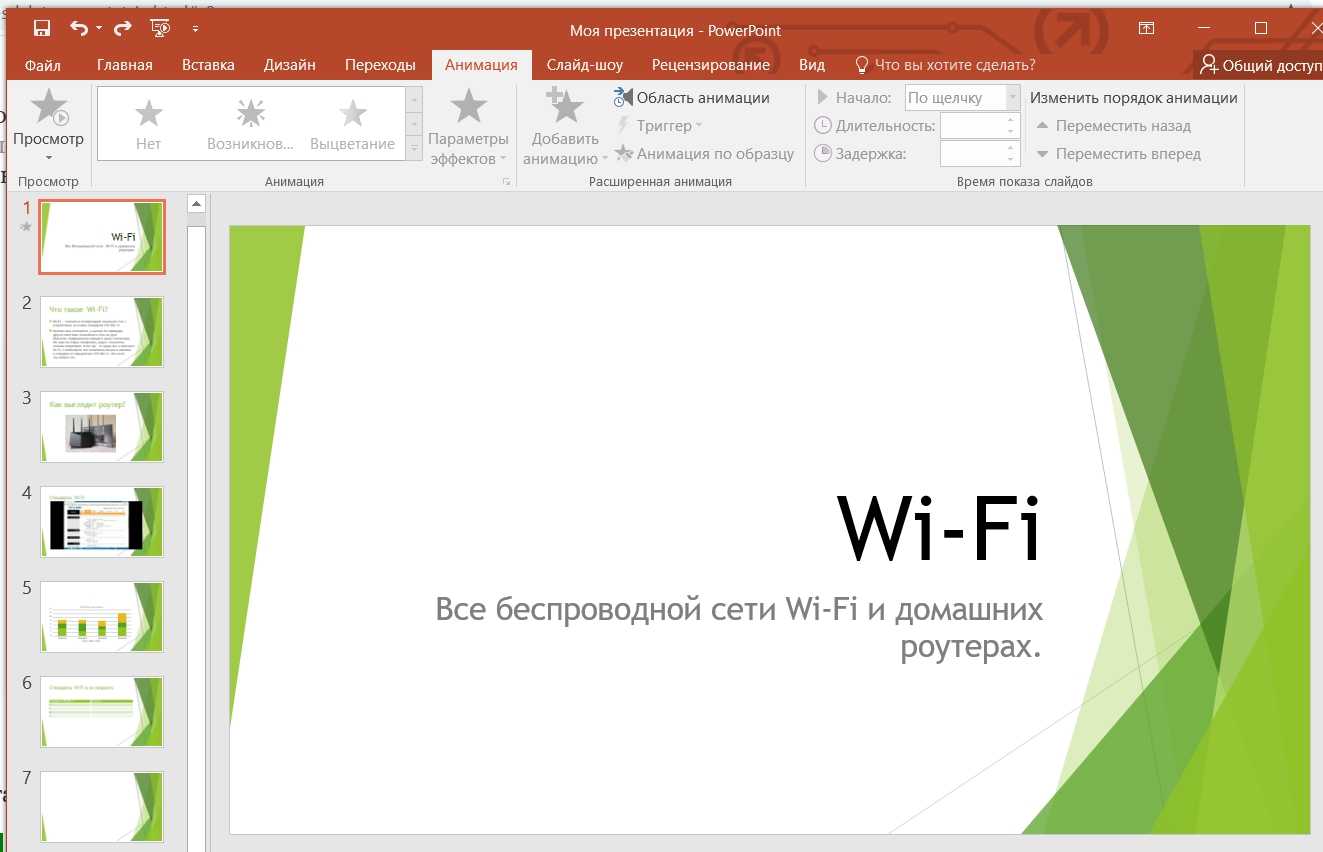Switch to the Главная tab
This screenshot has height=852, width=1323.
point(125,65)
